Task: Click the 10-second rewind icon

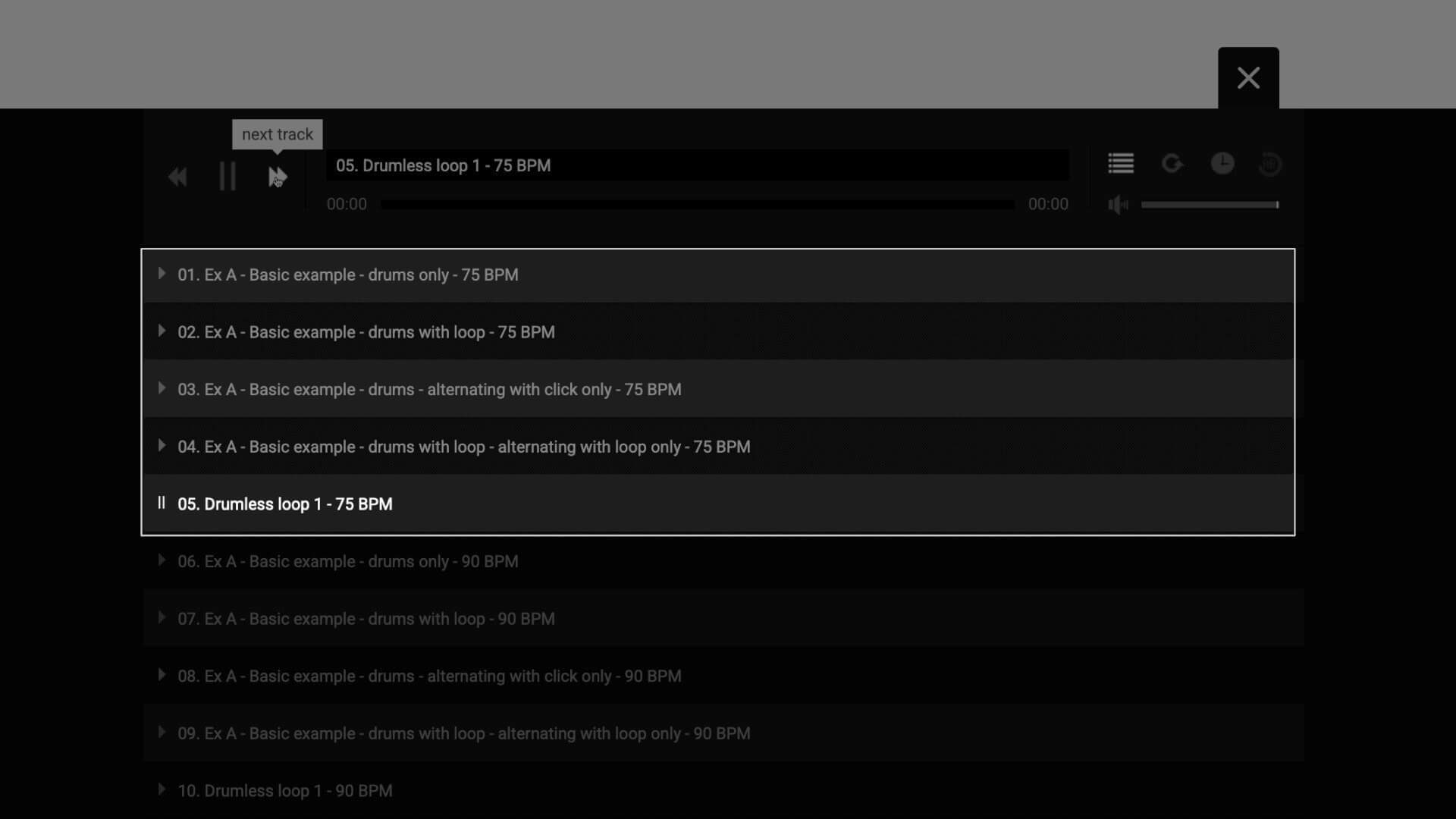Action: click(1269, 164)
